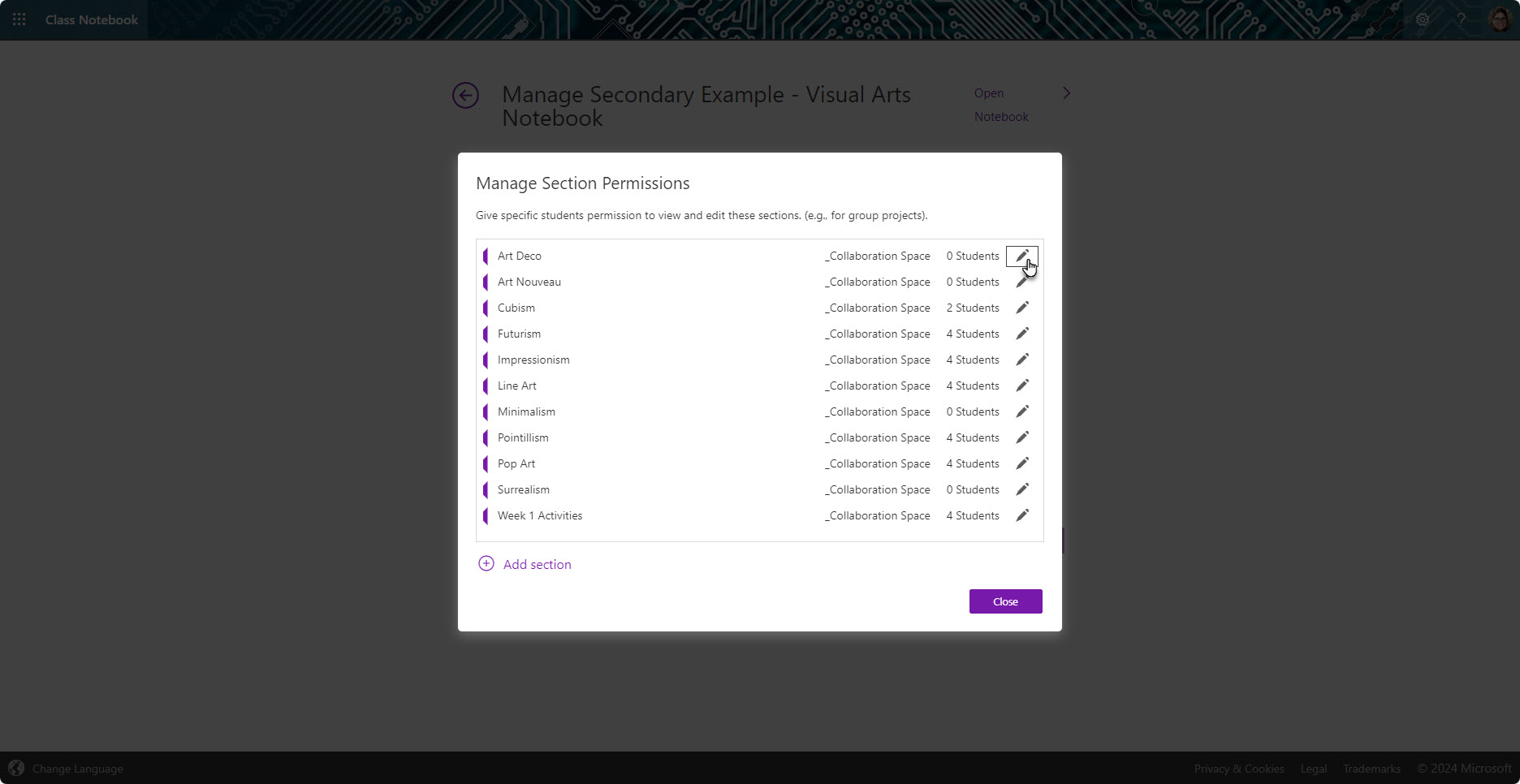Select the Art Deco section name
The height and width of the screenshot is (784, 1520).
520,256
